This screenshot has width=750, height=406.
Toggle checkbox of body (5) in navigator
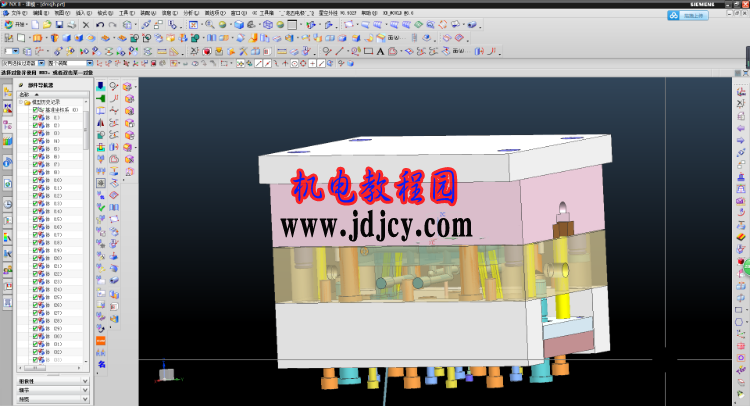click(x=35, y=149)
